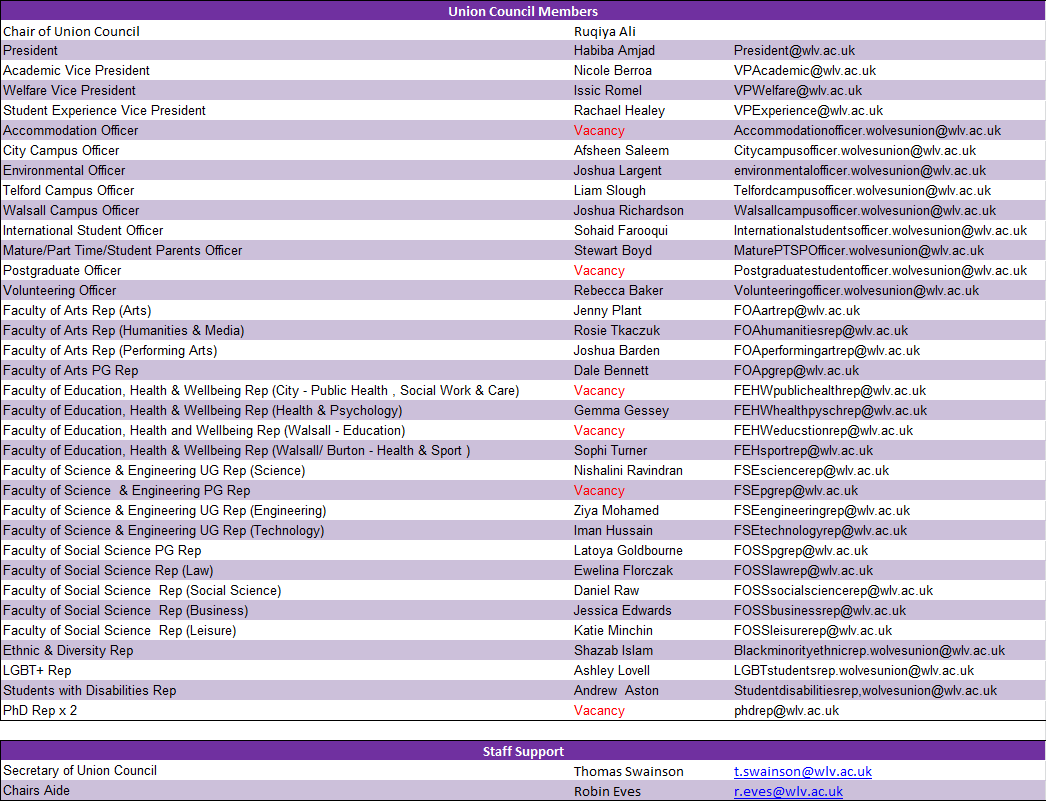Select the Chairs Aide cell

[x=36, y=791]
